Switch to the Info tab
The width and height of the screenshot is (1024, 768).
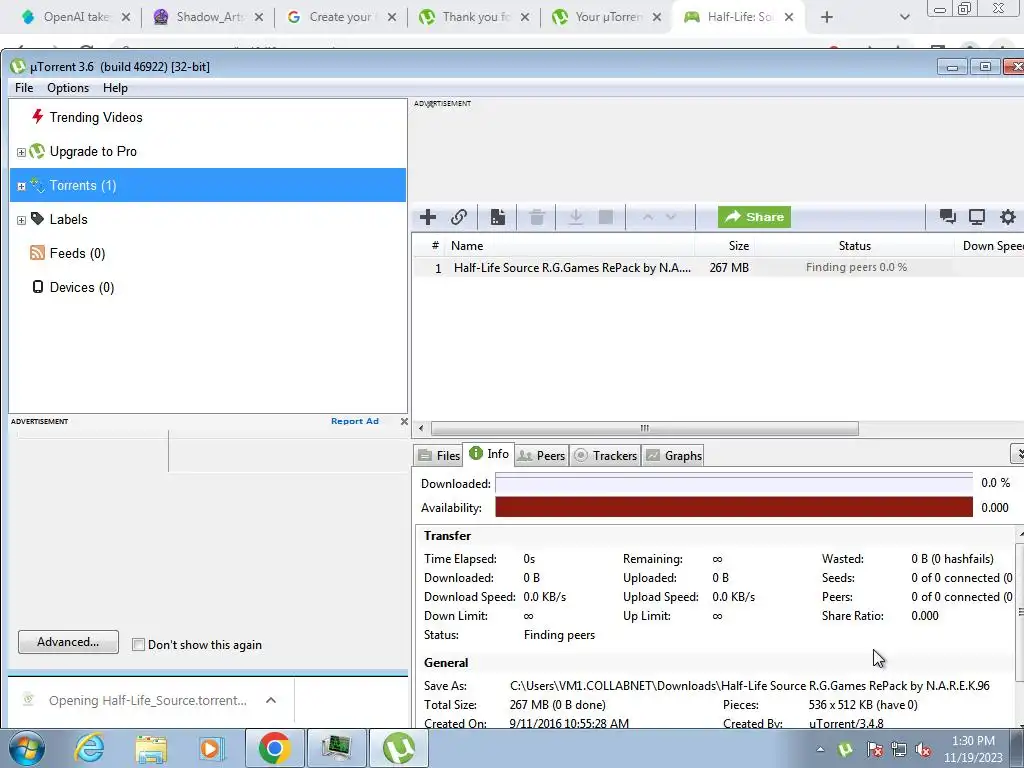(x=488, y=454)
